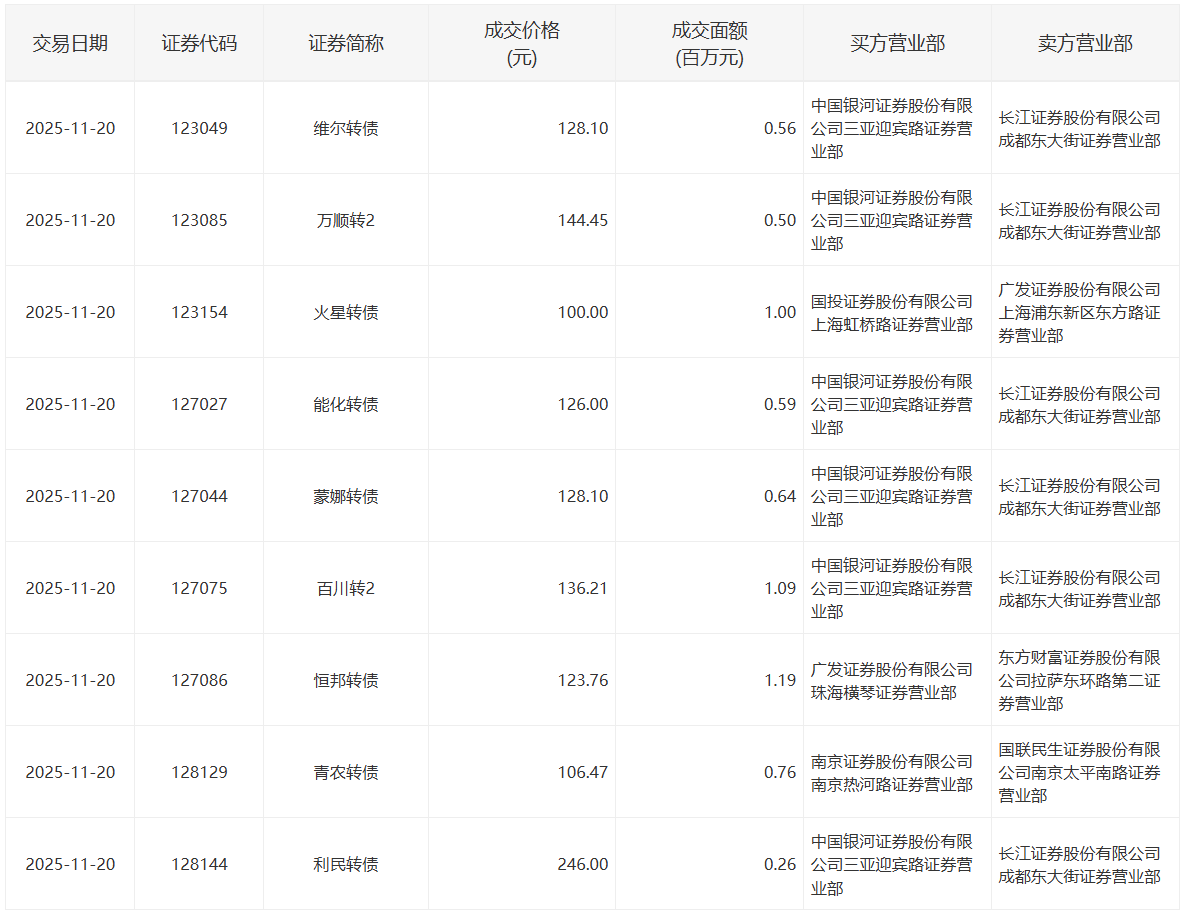Image resolution: width=1184 pixels, height=915 pixels.
Task: Click the 交易日期 column header
Action: [70, 44]
